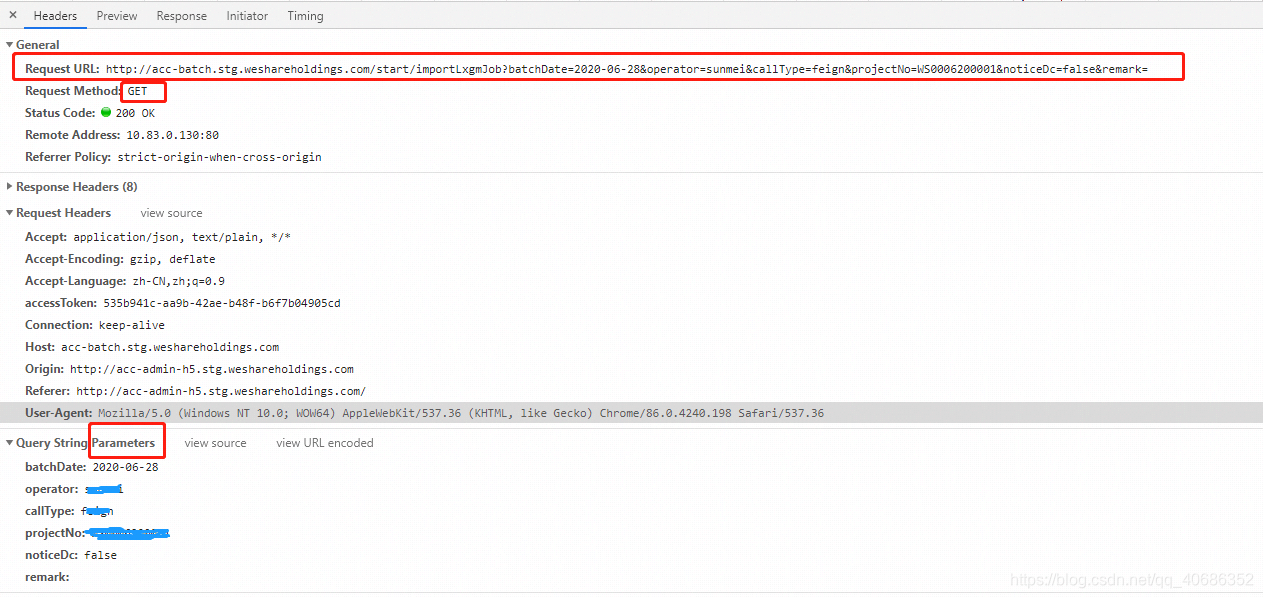
Task: Select strict-origin-when-cross-origin referrer policy value
Action: pyautogui.click(x=219, y=157)
